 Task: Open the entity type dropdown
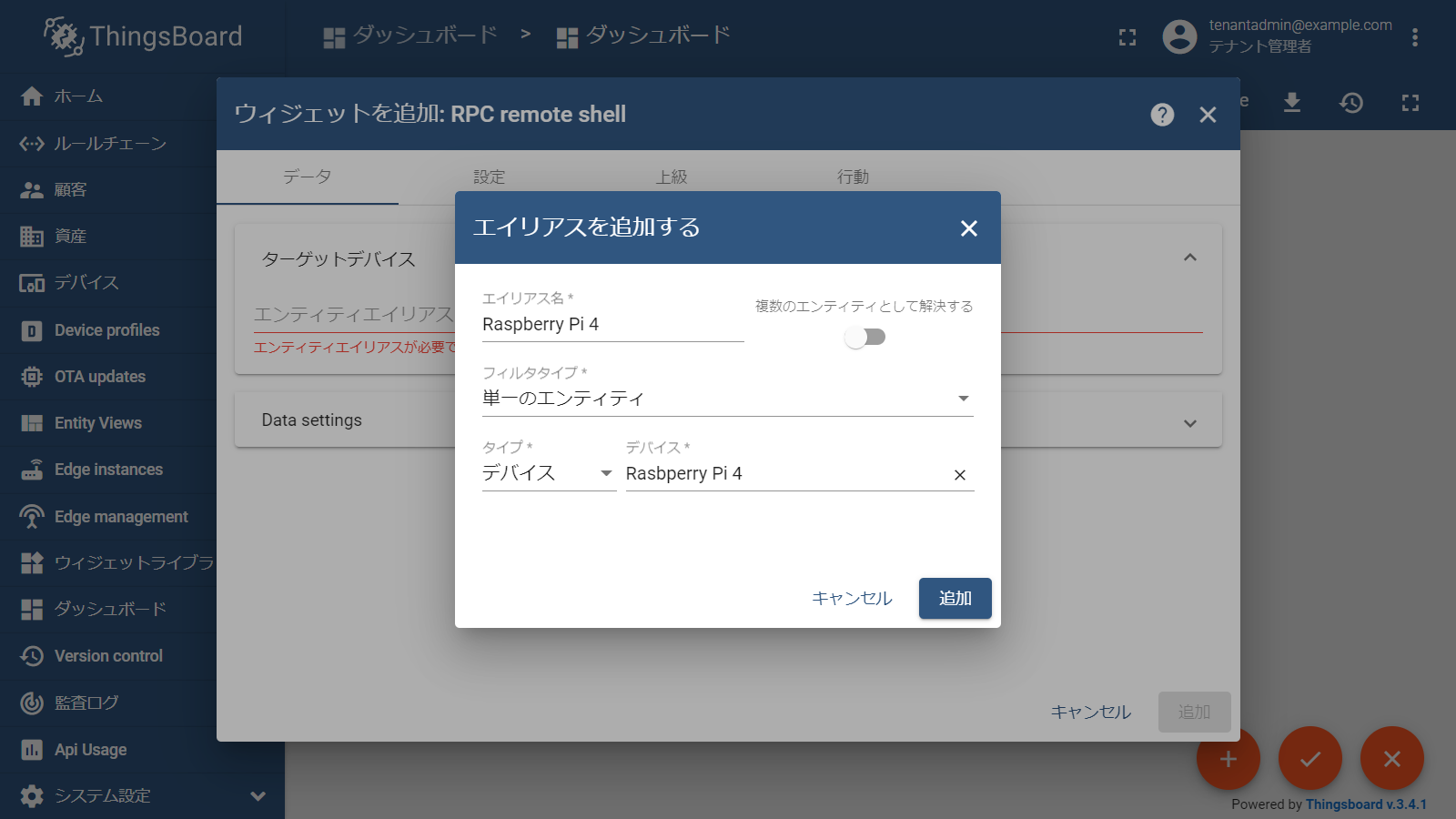[548, 473]
